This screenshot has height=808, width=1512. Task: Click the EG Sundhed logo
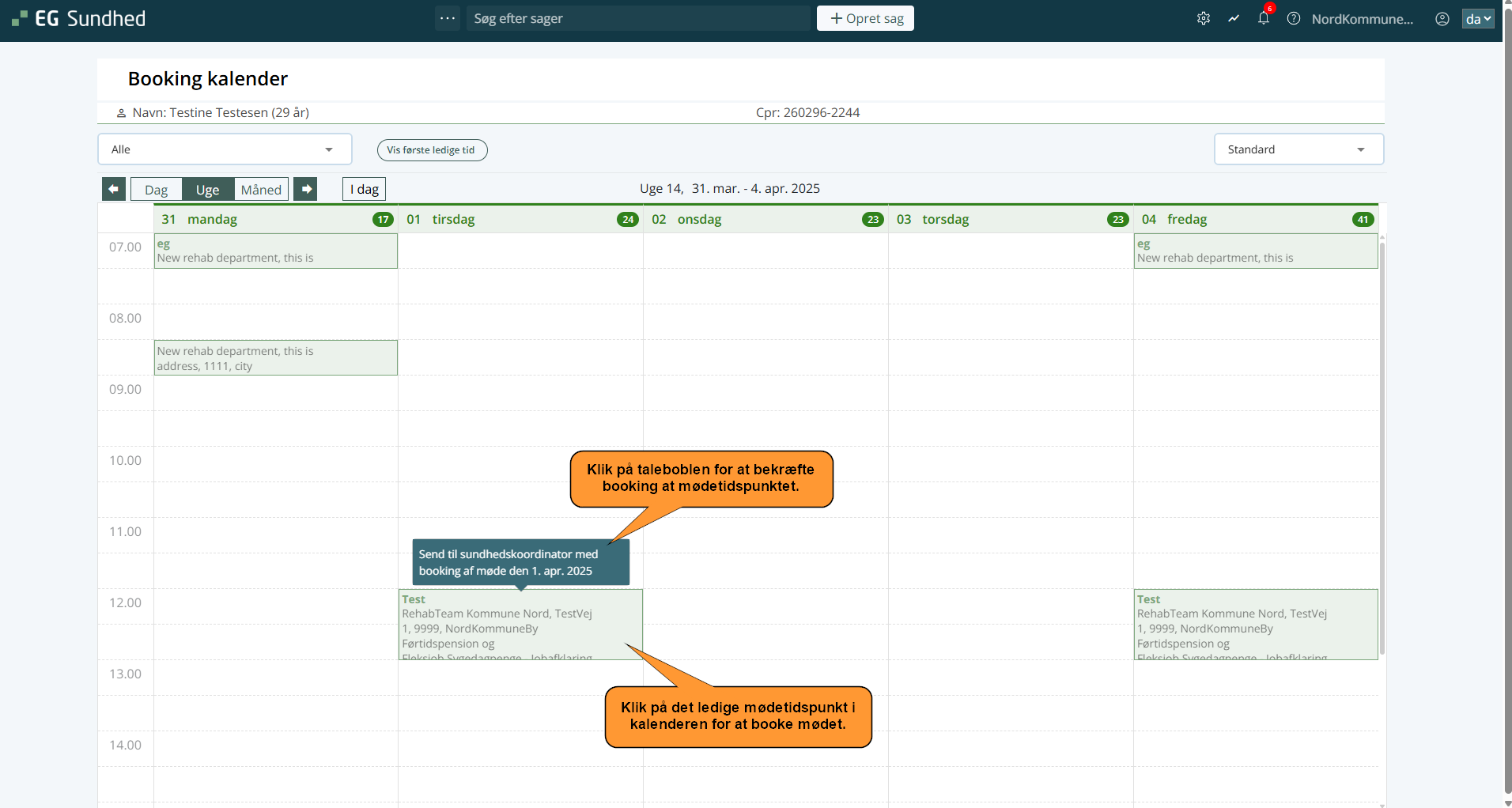pos(79,18)
